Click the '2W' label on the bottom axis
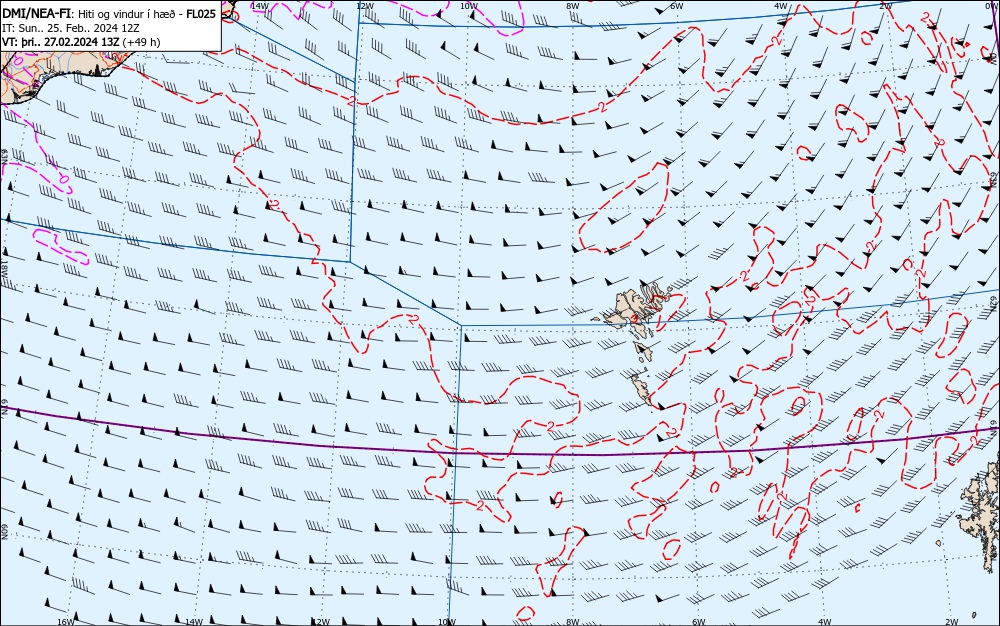This screenshot has height=626, width=1000. coord(952,622)
